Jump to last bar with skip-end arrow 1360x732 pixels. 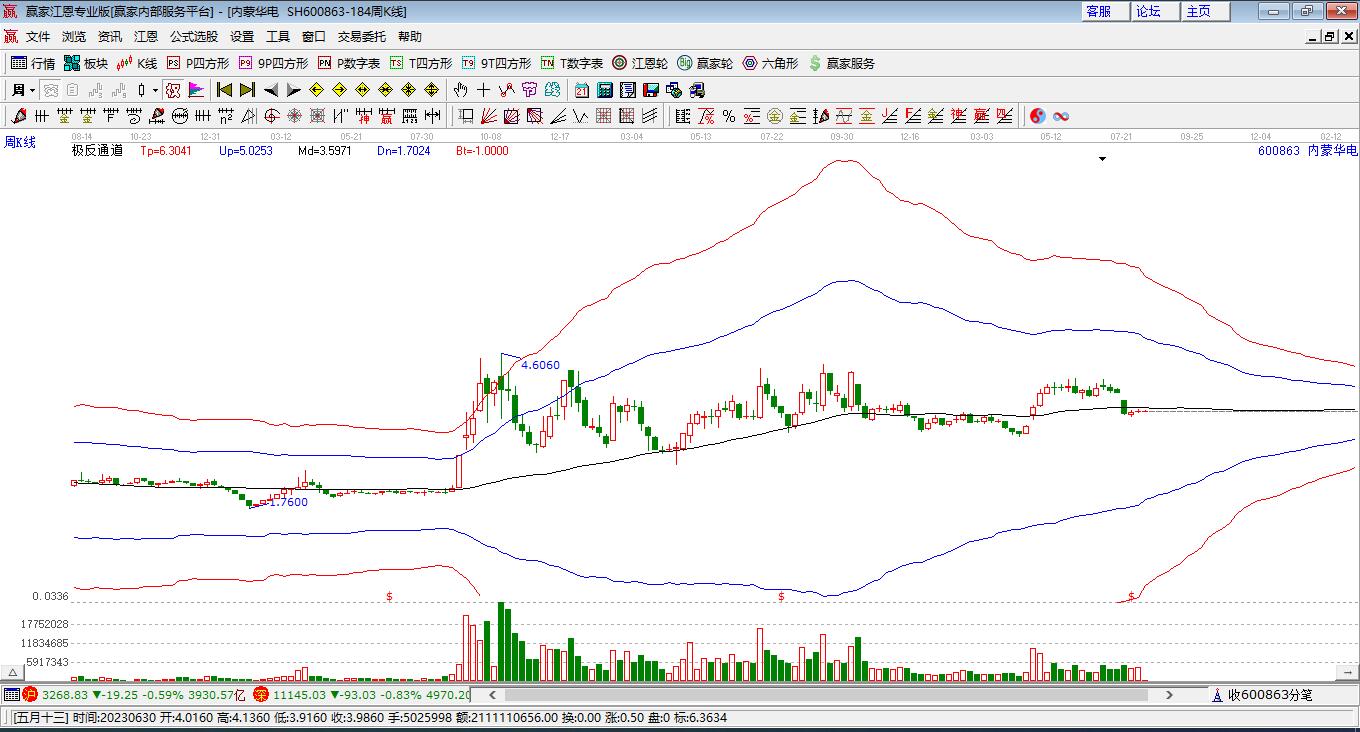coord(247,90)
